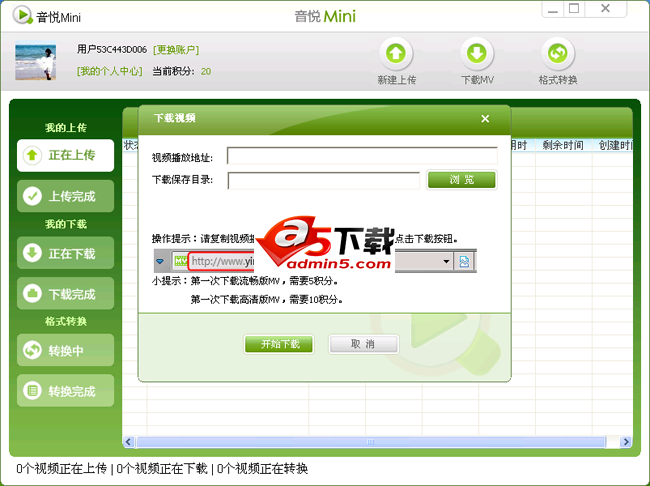Click the 新建上传 upload icon
The width and height of the screenshot is (650, 486).
coord(396,53)
